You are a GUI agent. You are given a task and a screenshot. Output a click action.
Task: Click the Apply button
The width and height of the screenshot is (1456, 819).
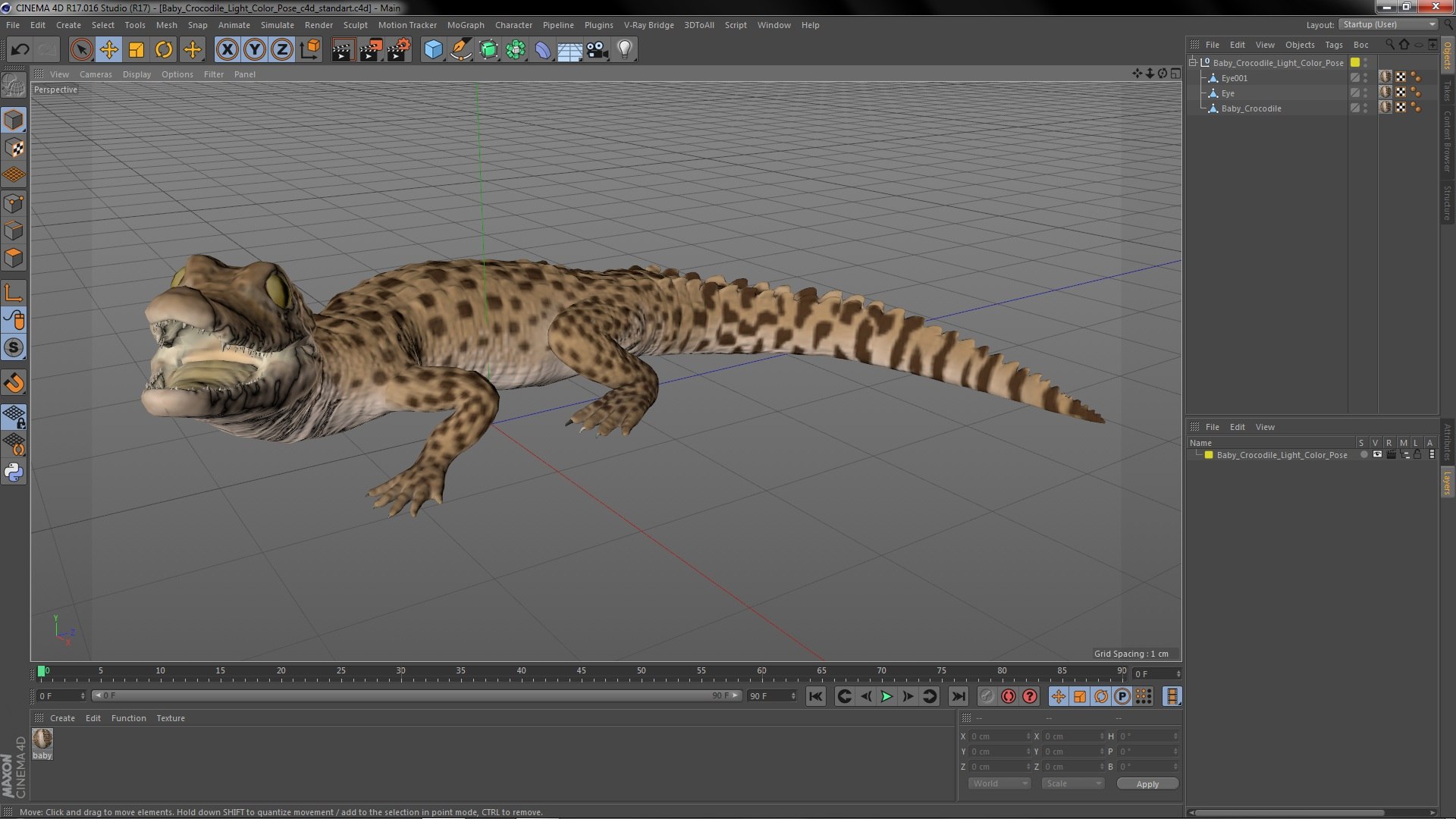click(1147, 784)
